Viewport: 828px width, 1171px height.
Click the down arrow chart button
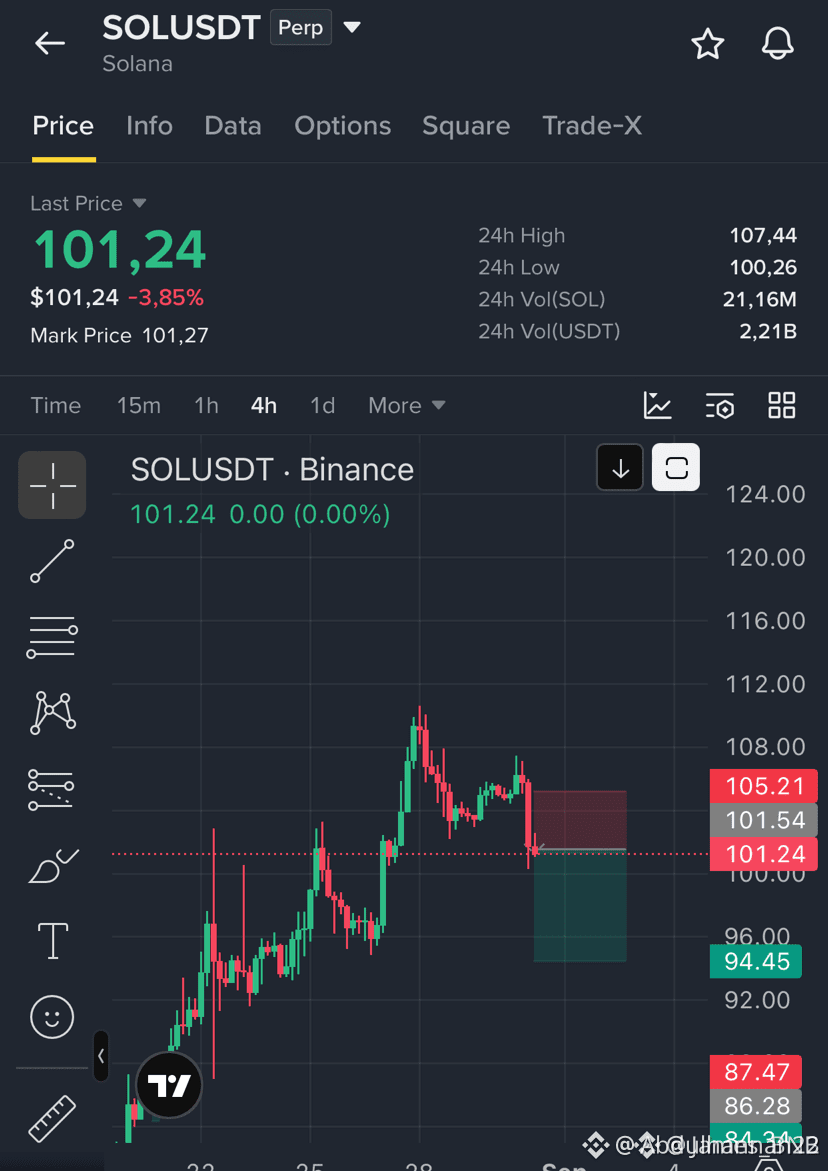click(620, 468)
